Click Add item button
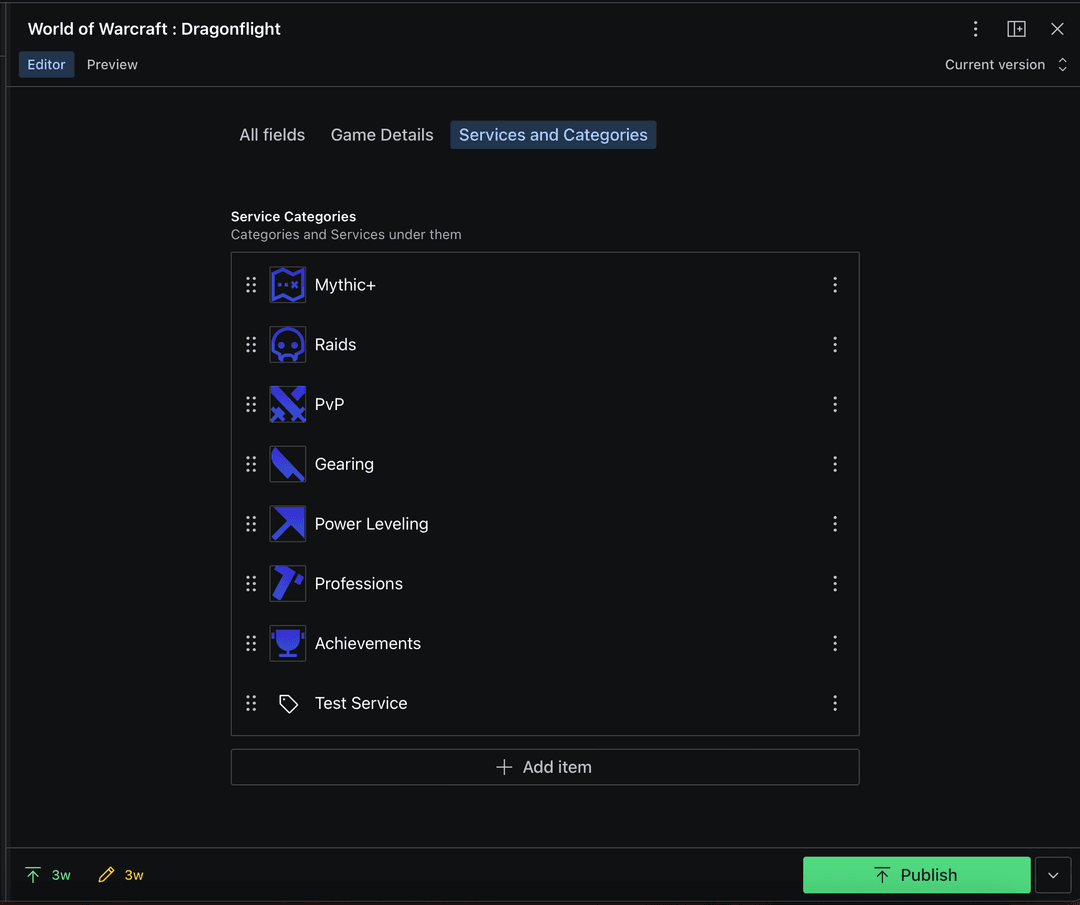 coord(545,767)
